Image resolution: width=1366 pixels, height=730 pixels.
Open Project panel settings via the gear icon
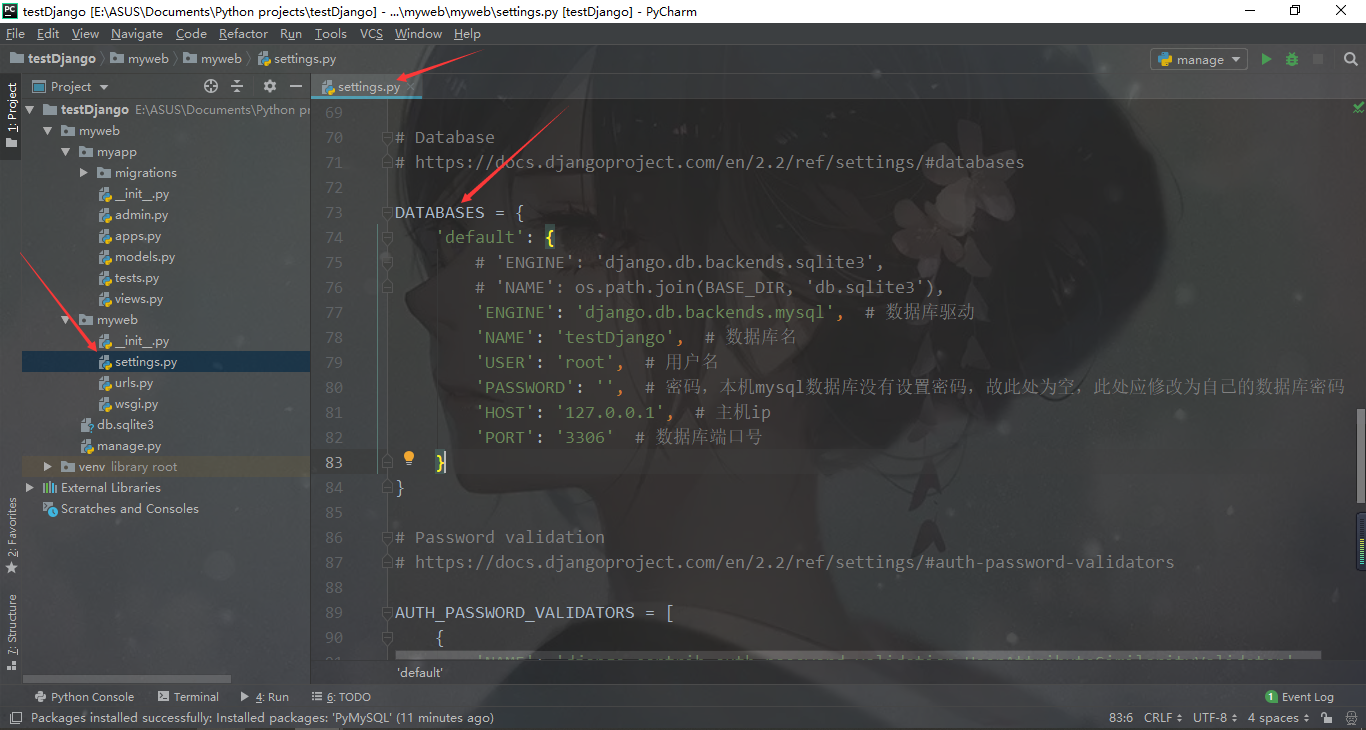[x=269, y=87]
